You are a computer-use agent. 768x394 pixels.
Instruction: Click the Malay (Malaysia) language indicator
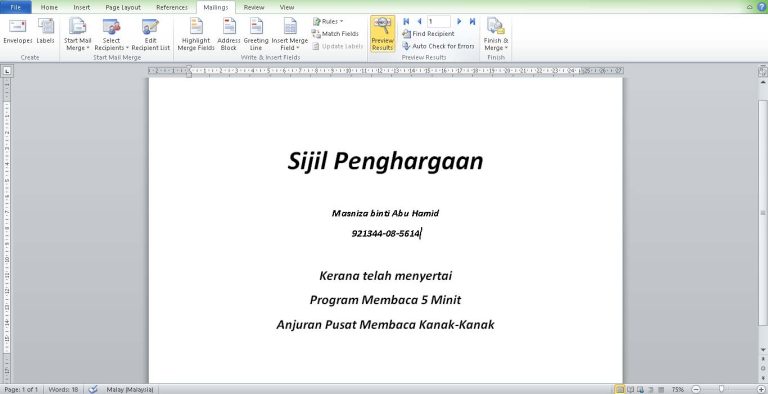tap(130, 390)
